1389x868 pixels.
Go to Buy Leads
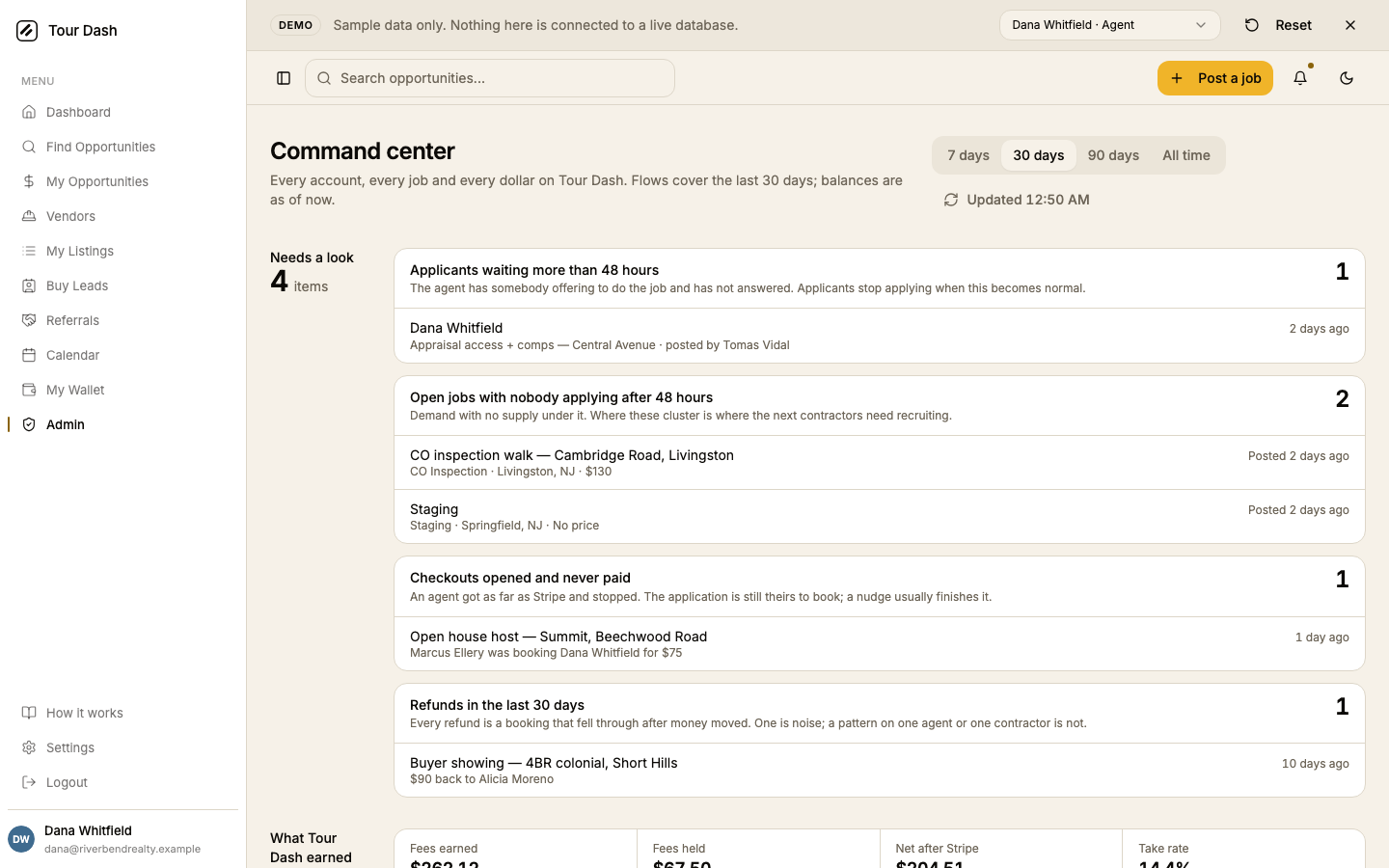coord(123,285)
